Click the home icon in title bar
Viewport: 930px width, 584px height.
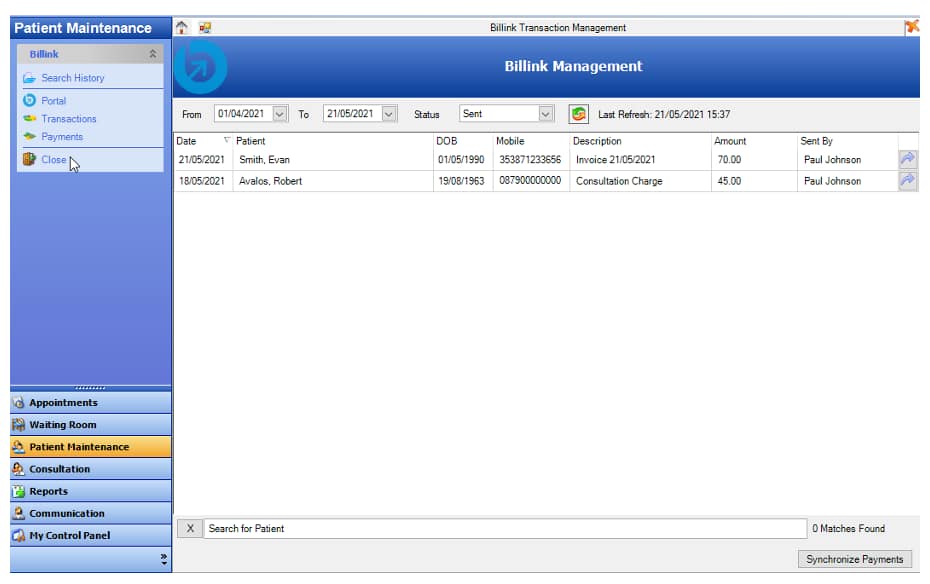pyautogui.click(x=182, y=28)
